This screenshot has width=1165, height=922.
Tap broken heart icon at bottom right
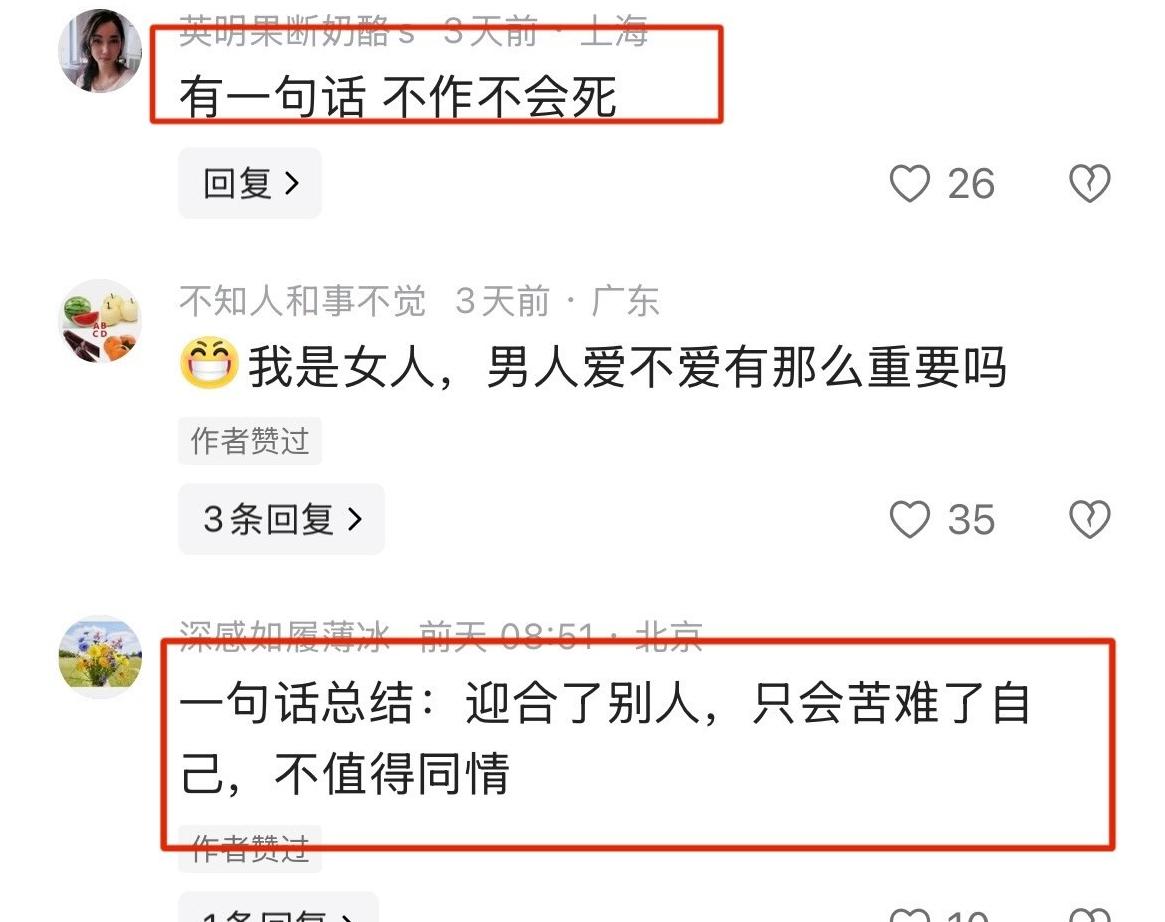[1089, 915]
